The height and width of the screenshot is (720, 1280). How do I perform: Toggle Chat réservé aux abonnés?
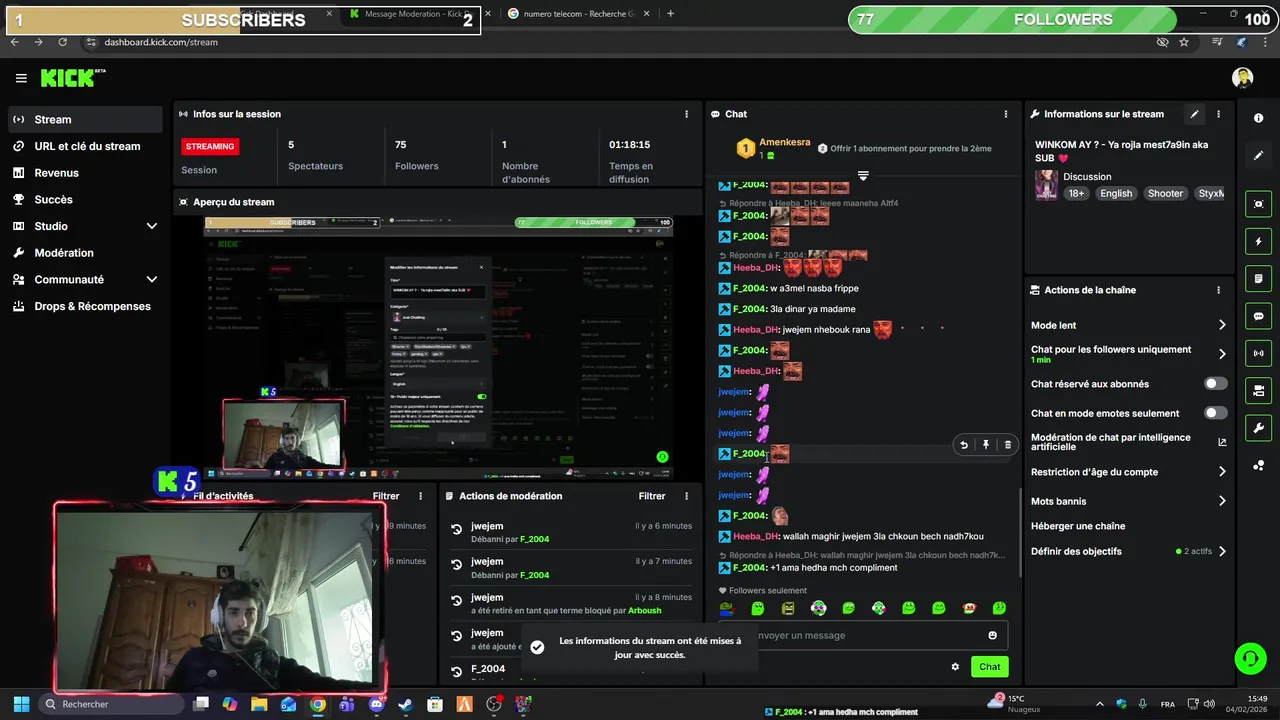(x=1215, y=384)
